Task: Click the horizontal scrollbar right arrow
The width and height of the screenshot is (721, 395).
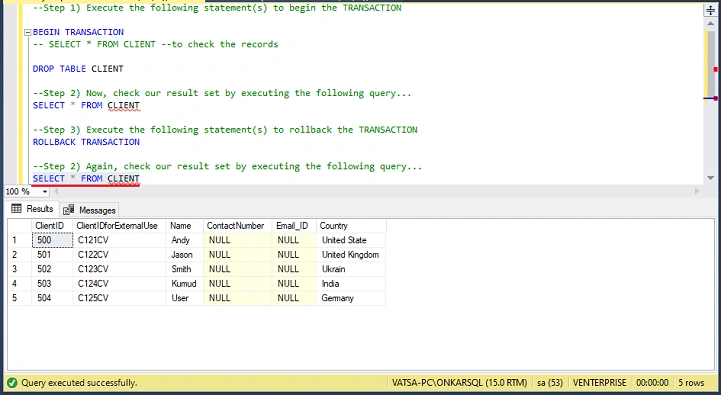Action: click(x=697, y=191)
